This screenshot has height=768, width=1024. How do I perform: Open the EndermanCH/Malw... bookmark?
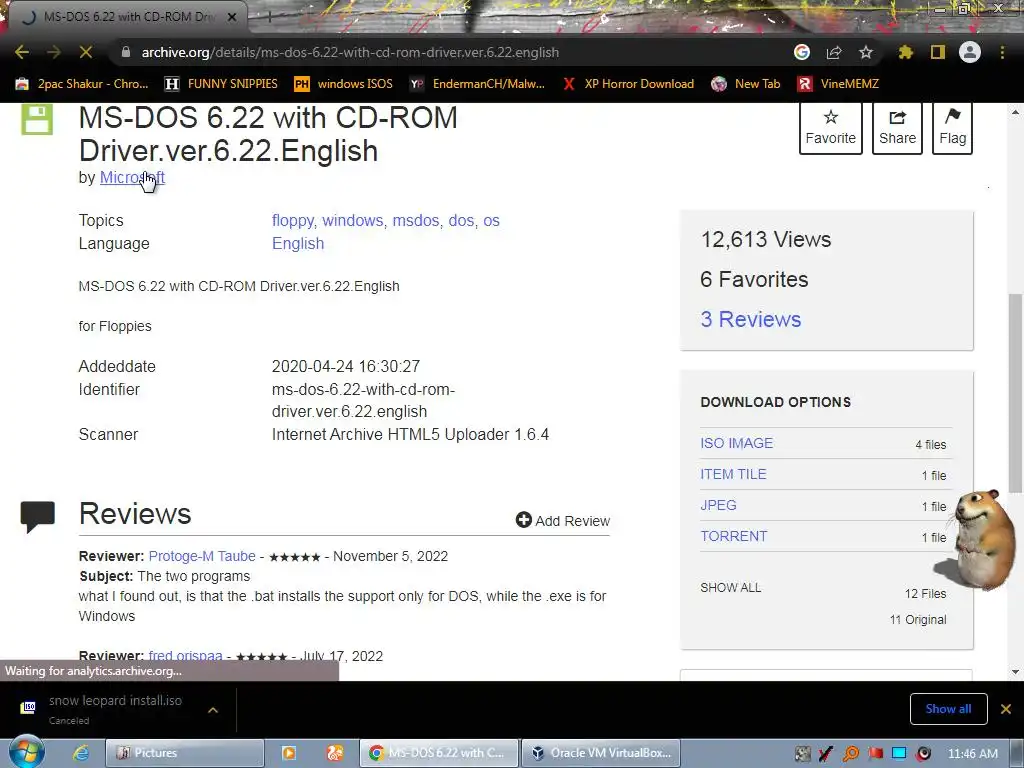477,84
